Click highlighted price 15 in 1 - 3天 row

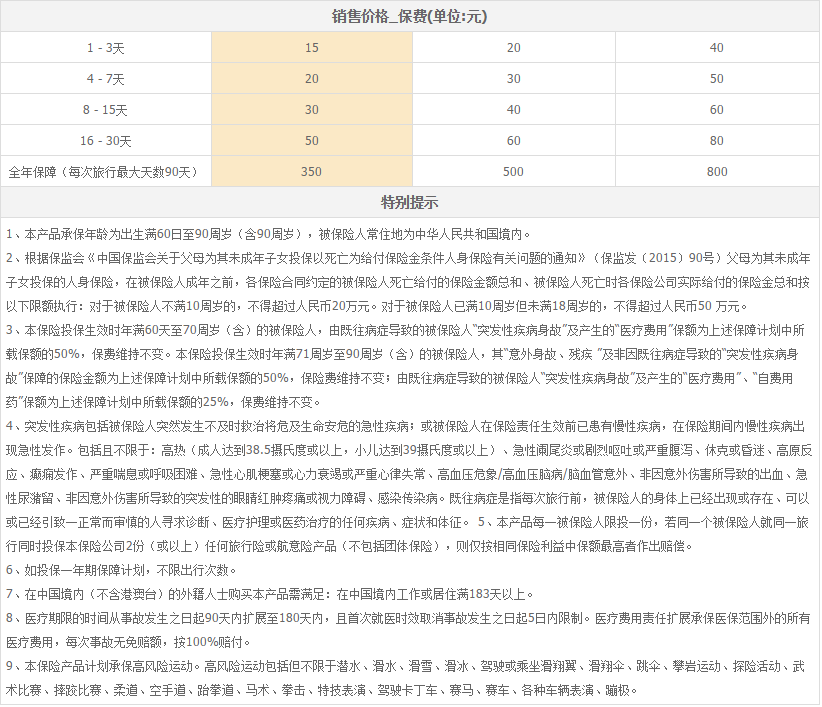click(x=311, y=47)
